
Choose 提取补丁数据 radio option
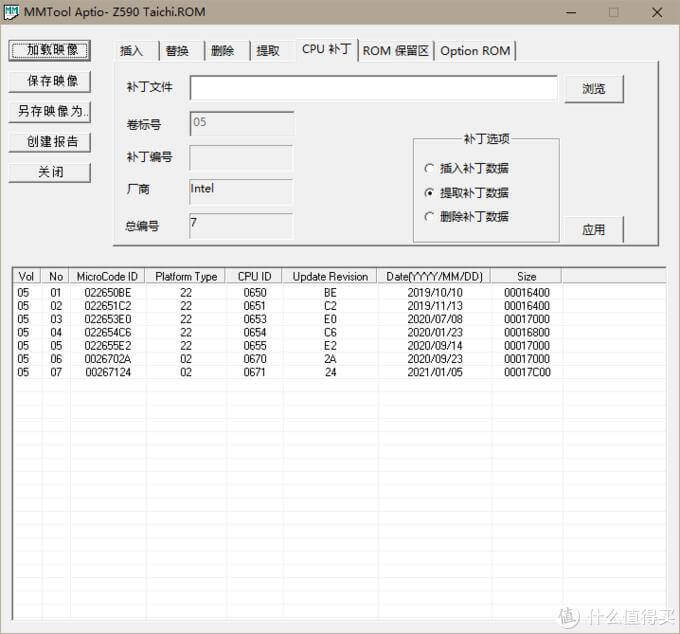click(430, 193)
